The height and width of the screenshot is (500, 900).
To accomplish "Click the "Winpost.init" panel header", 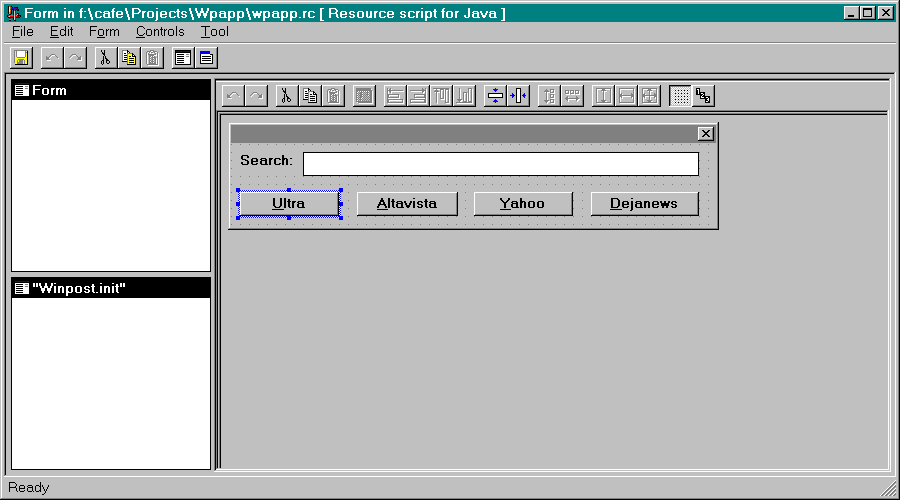I will click(x=111, y=288).
